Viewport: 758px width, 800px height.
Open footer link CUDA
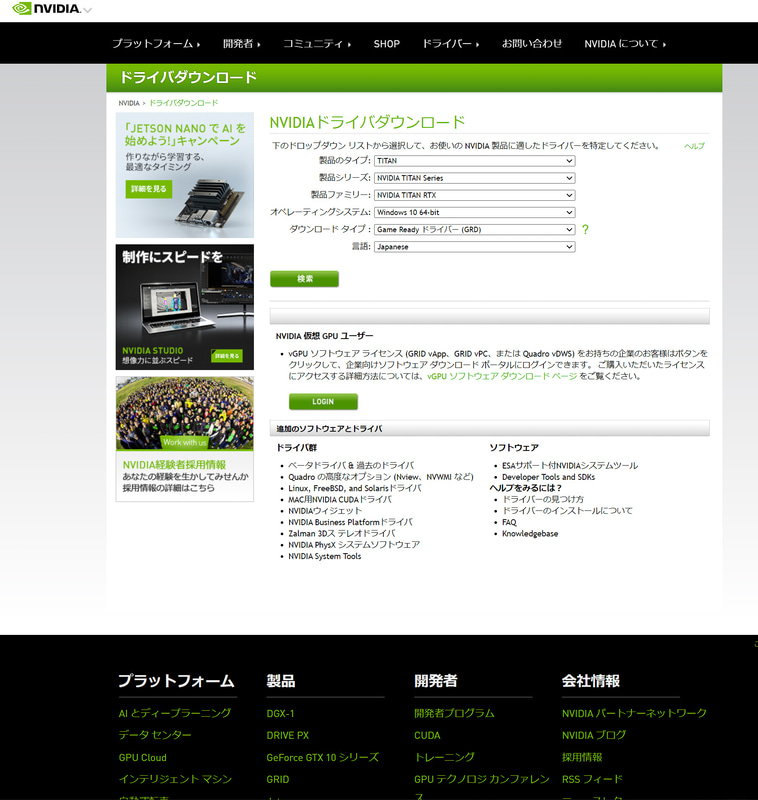[427, 736]
